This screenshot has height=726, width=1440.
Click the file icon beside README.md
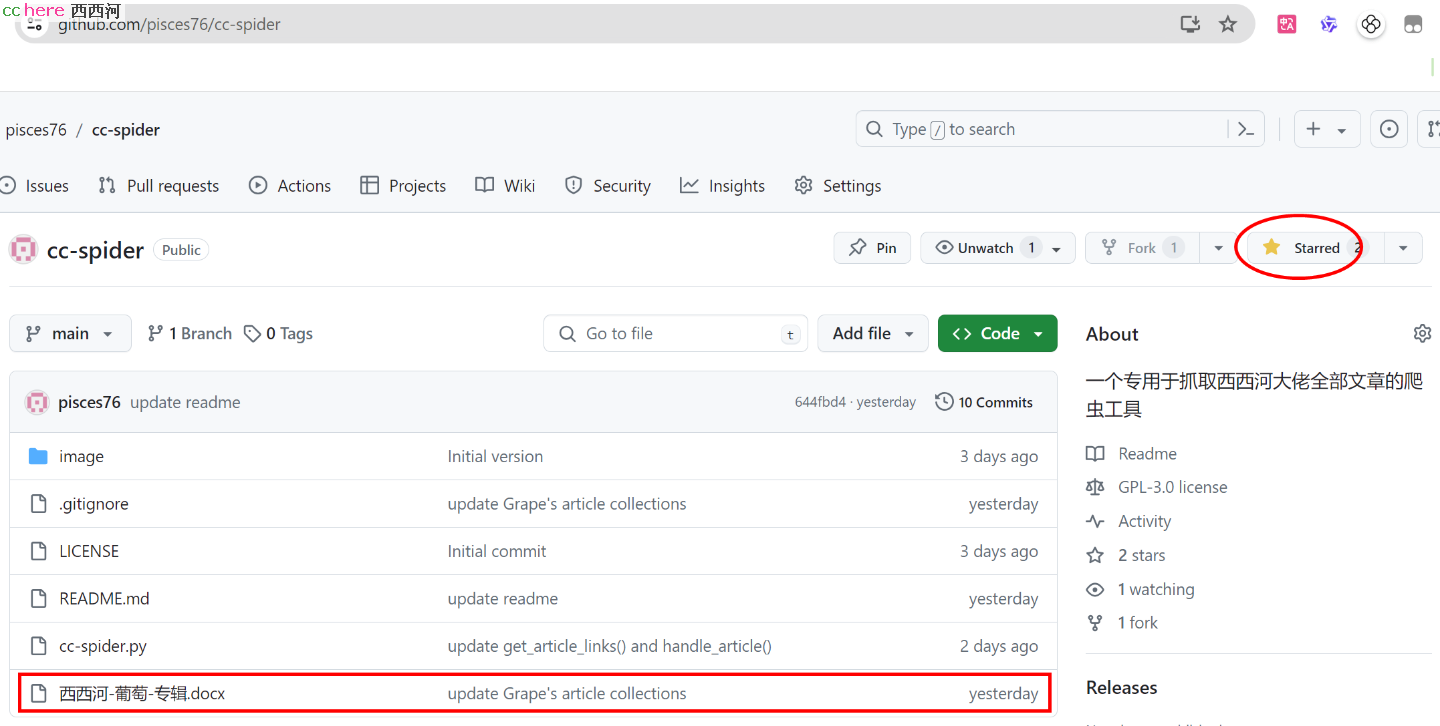pos(38,599)
